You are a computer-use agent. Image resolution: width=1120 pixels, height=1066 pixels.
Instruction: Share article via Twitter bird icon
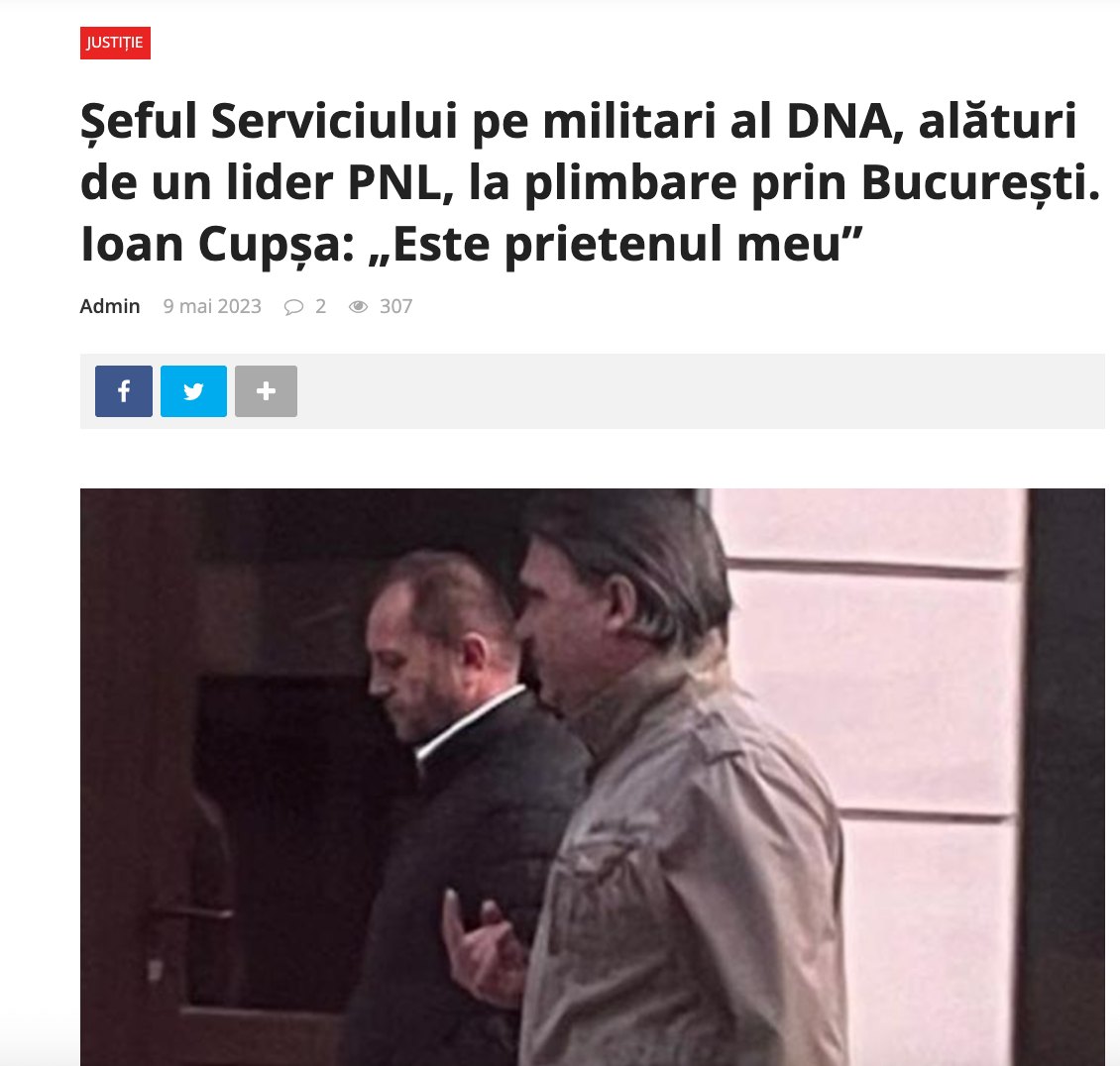point(193,391)
